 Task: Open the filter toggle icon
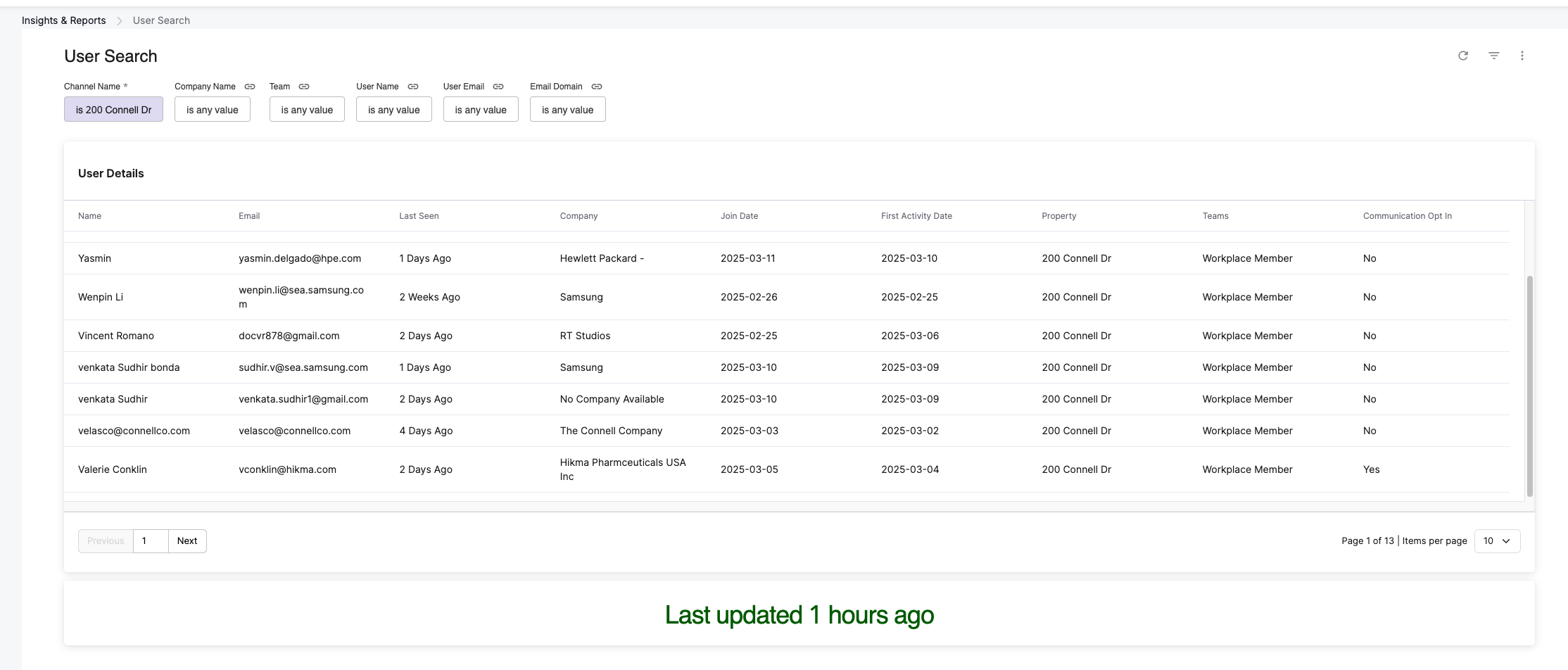pyautogui.click(x=1494, y=56)
